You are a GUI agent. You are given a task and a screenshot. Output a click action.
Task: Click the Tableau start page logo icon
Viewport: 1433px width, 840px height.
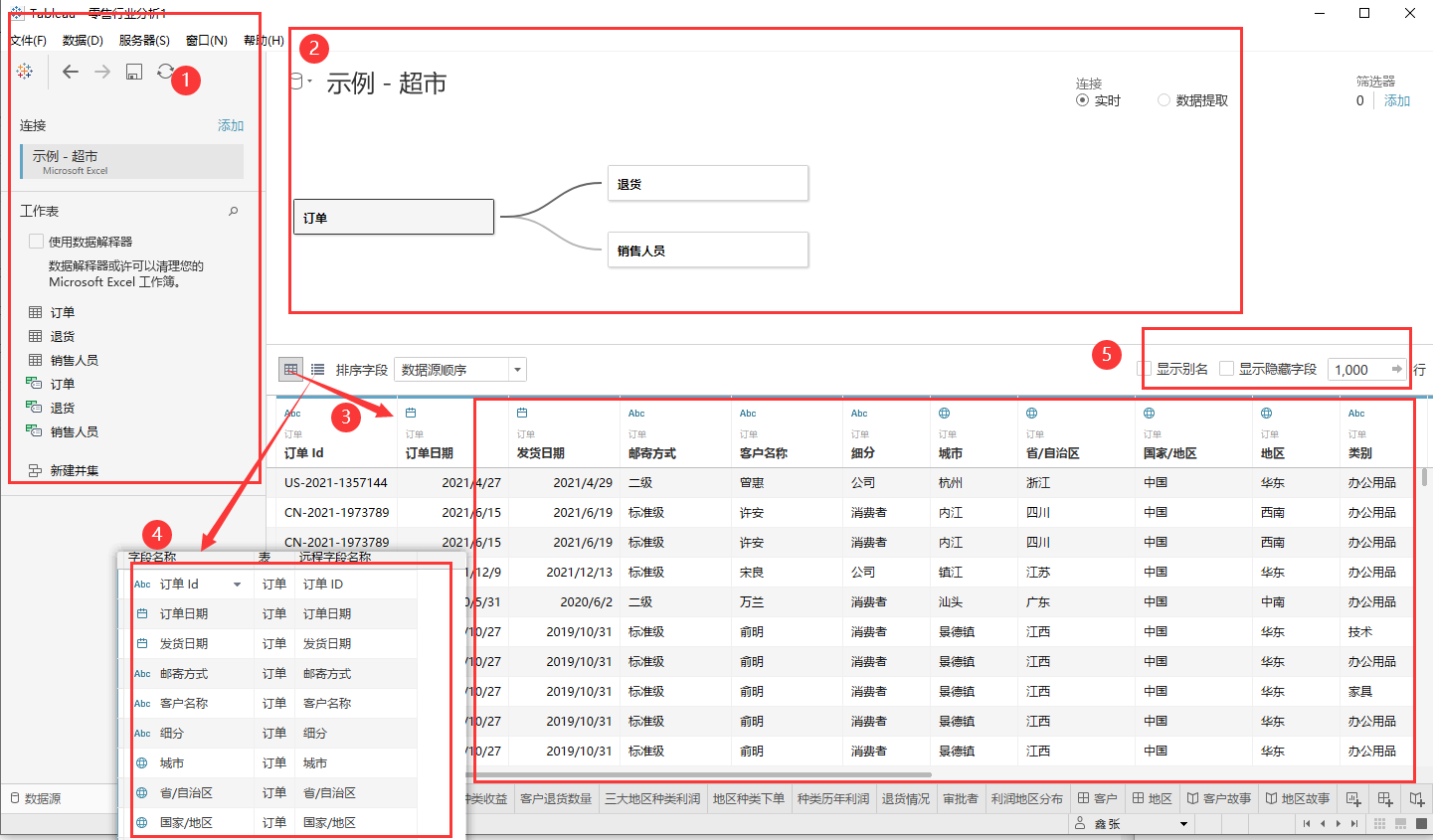tap(25, 71)
